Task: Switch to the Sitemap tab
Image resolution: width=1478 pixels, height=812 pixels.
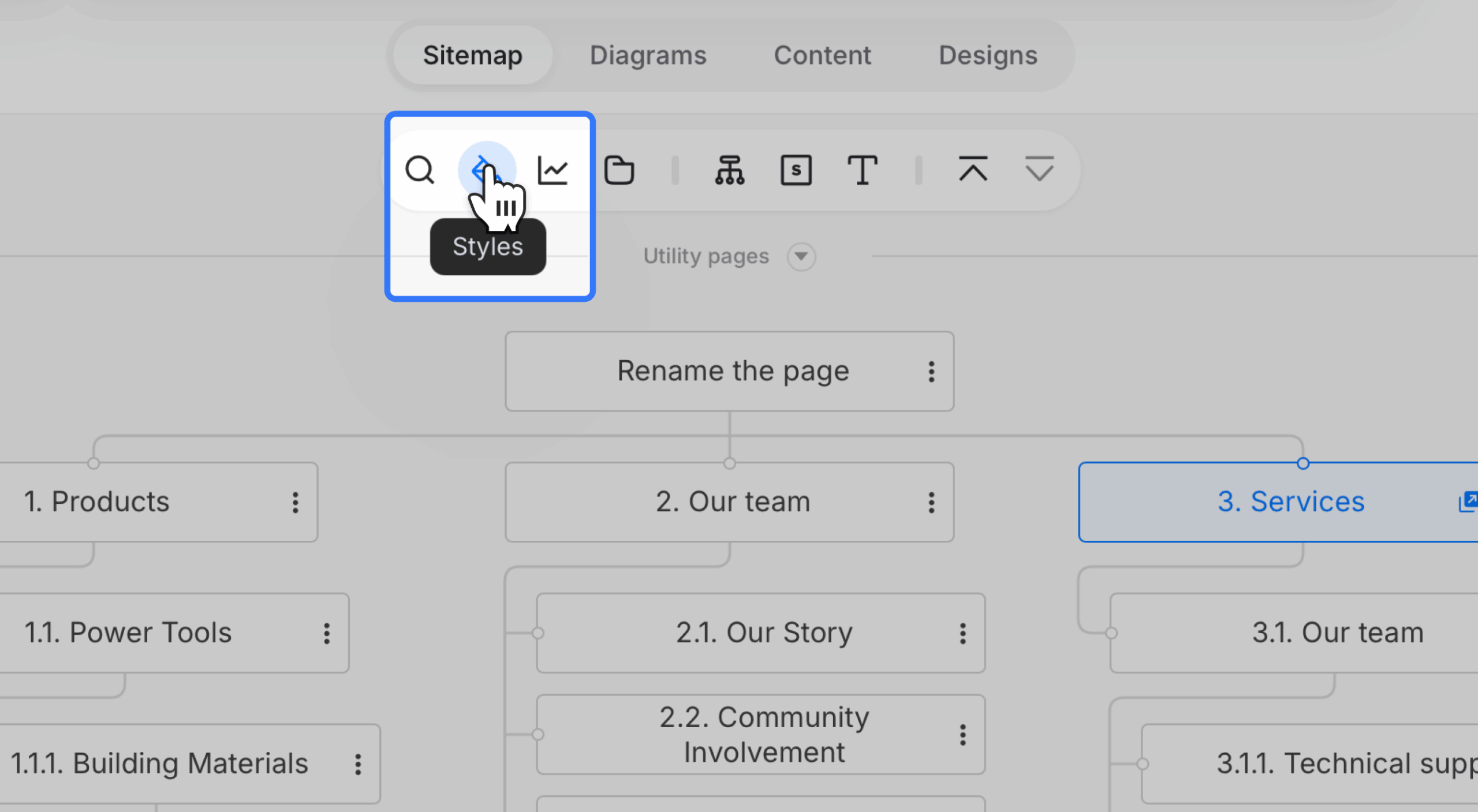Action: pyautogui.click(x=473, y=55)
